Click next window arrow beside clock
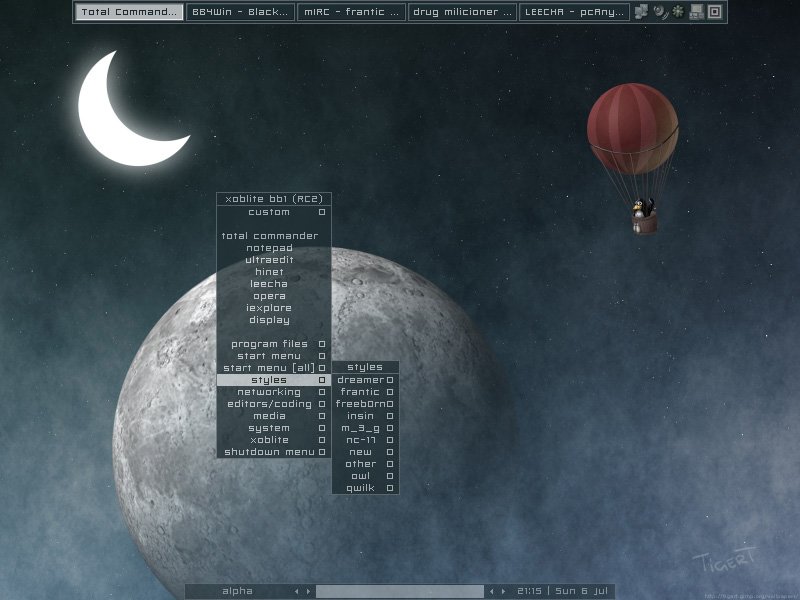800x600 pixels. (x=504, y=591)
